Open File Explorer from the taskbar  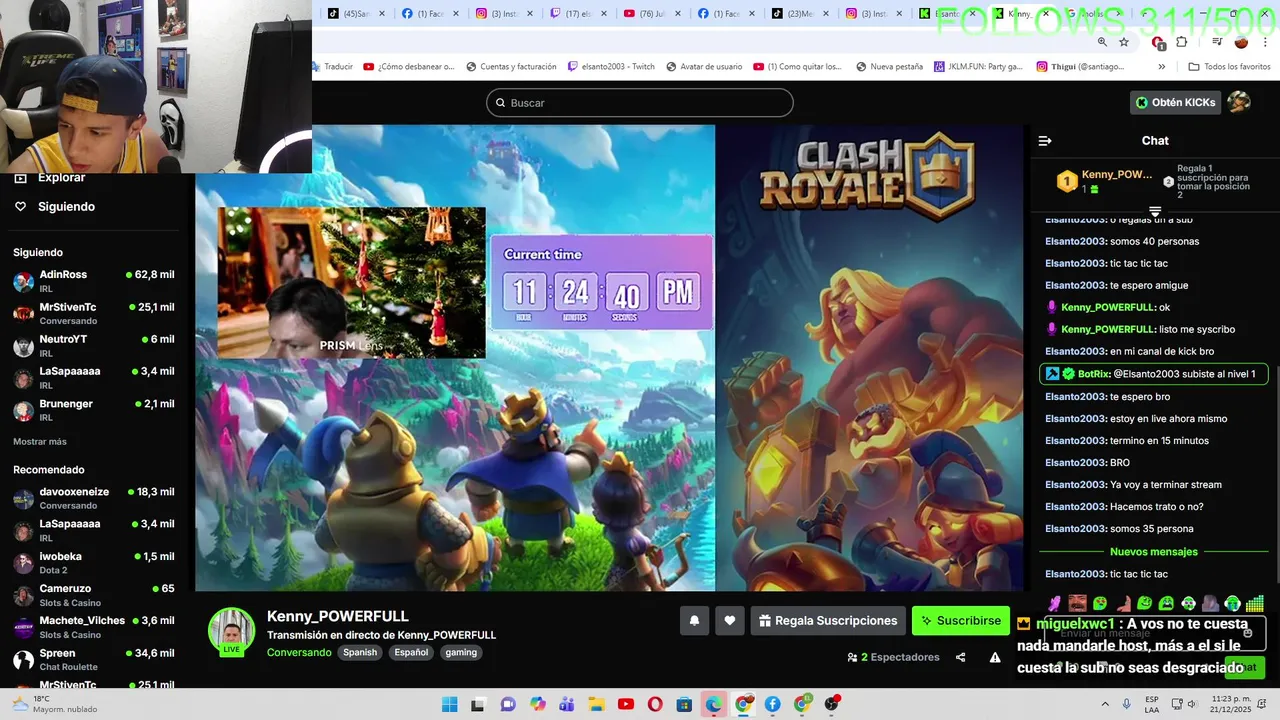click(x=596, y=705)
